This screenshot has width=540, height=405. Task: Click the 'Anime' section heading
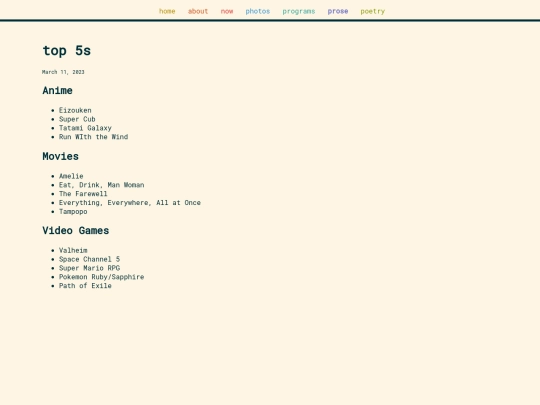click(x=58, y=91)
